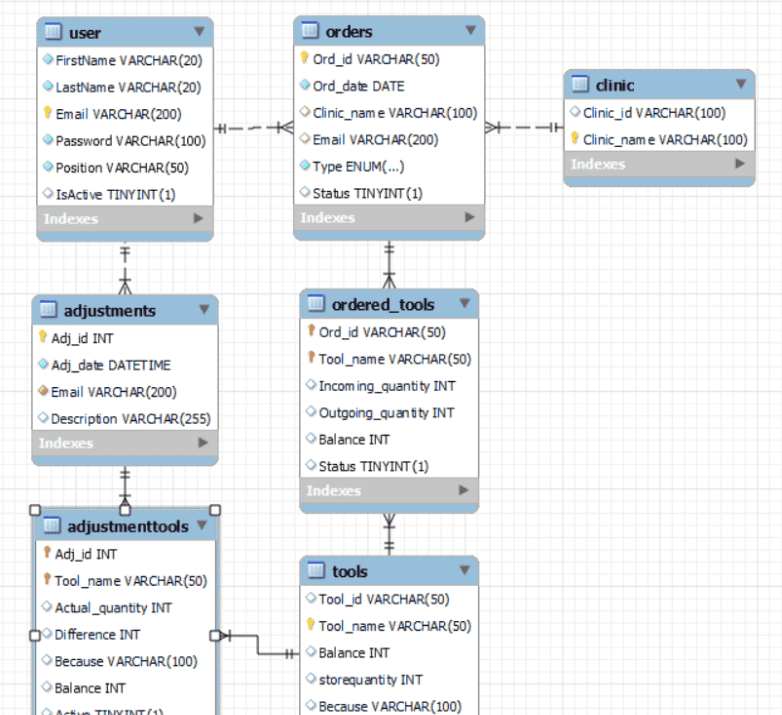Click the user table icon
Screen dimensions: 782x715
click(53, 31)
